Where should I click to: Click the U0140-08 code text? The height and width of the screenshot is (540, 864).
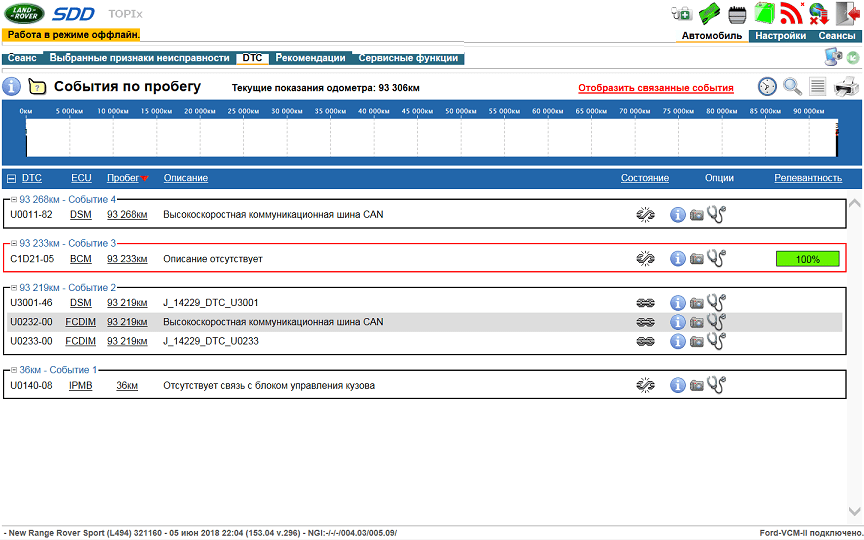coord(31,386)
